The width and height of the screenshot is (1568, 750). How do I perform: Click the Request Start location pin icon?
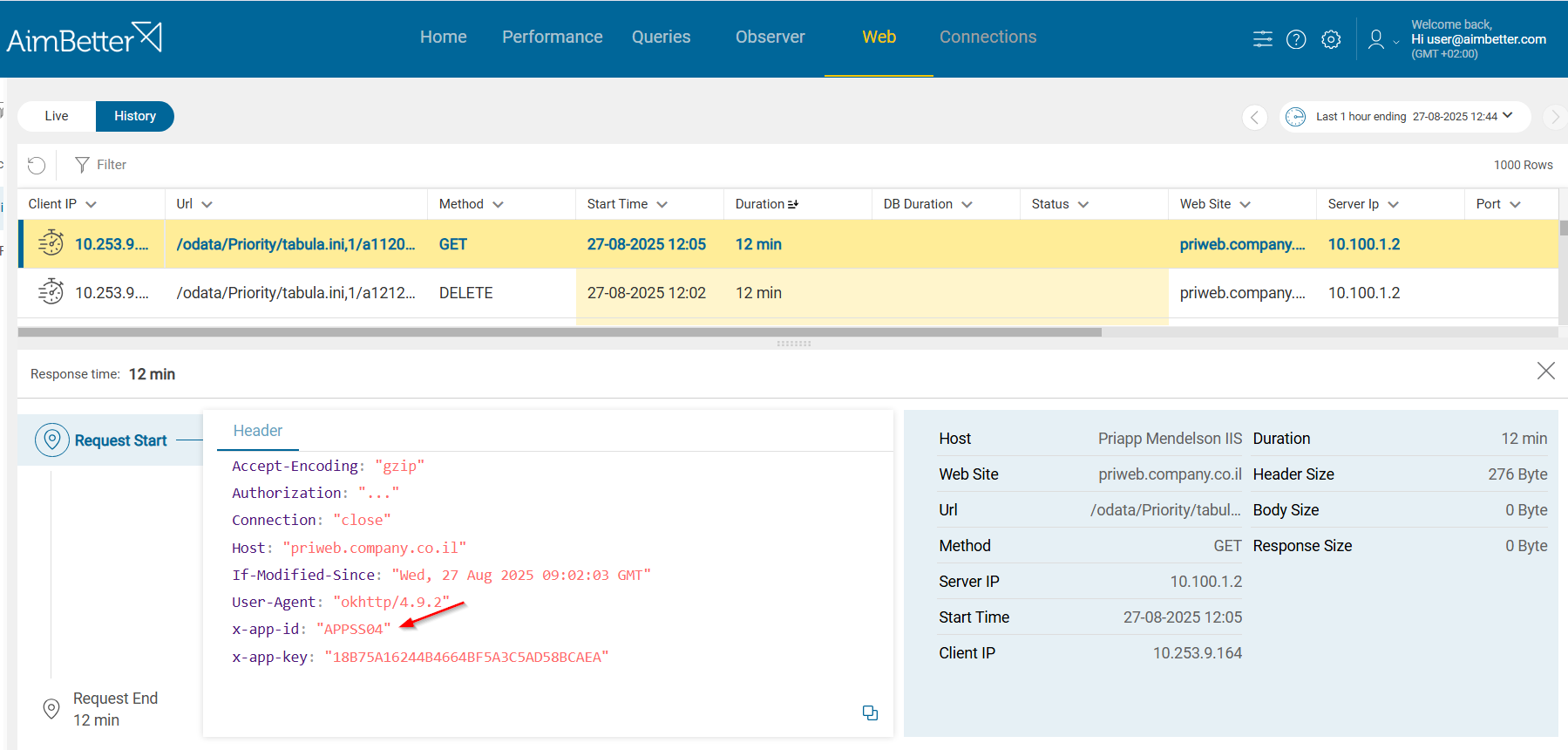pyautogui.click(x=52, y=440)
